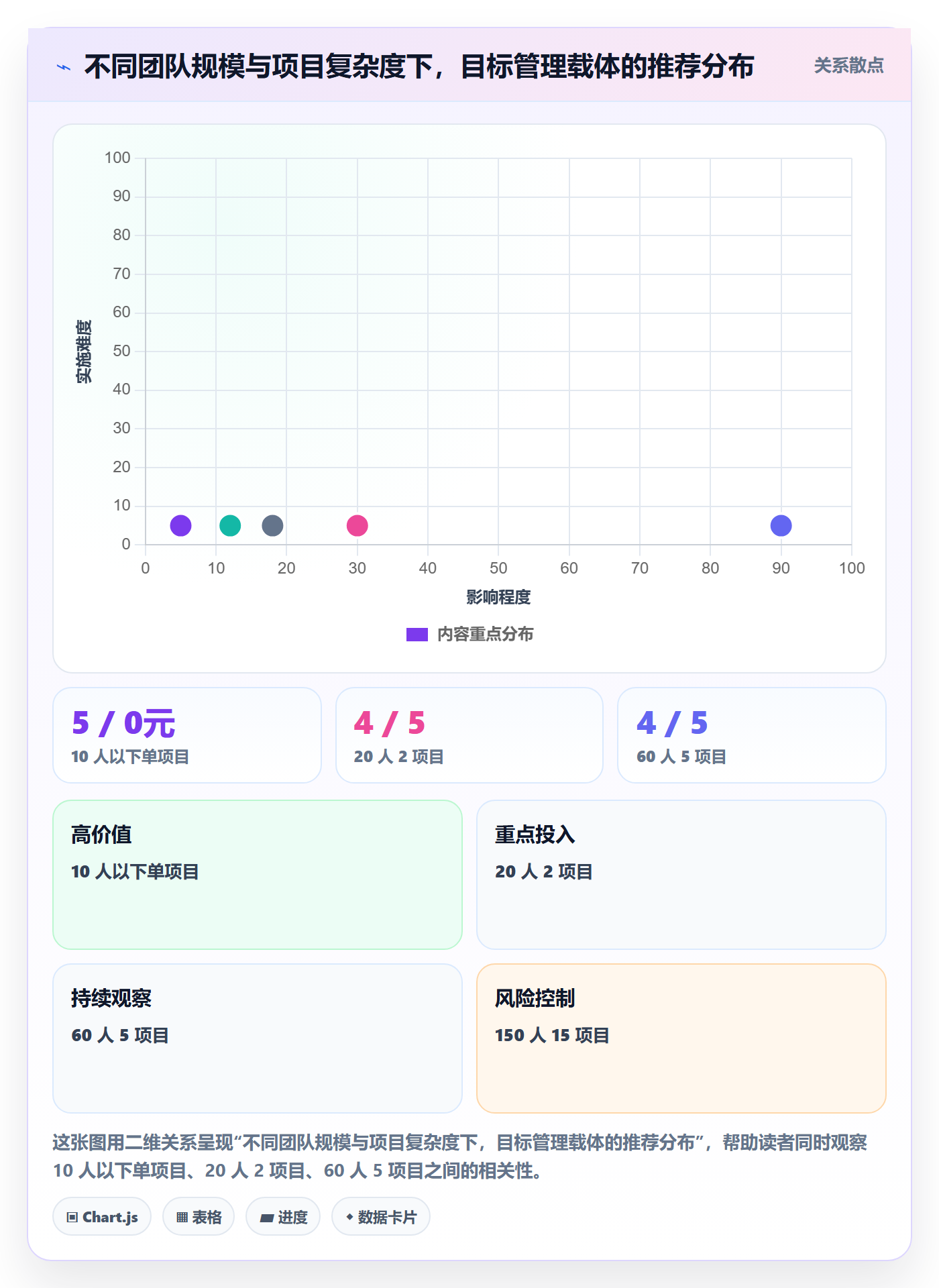Click the 持续观察 card heading

coord(111,998)
